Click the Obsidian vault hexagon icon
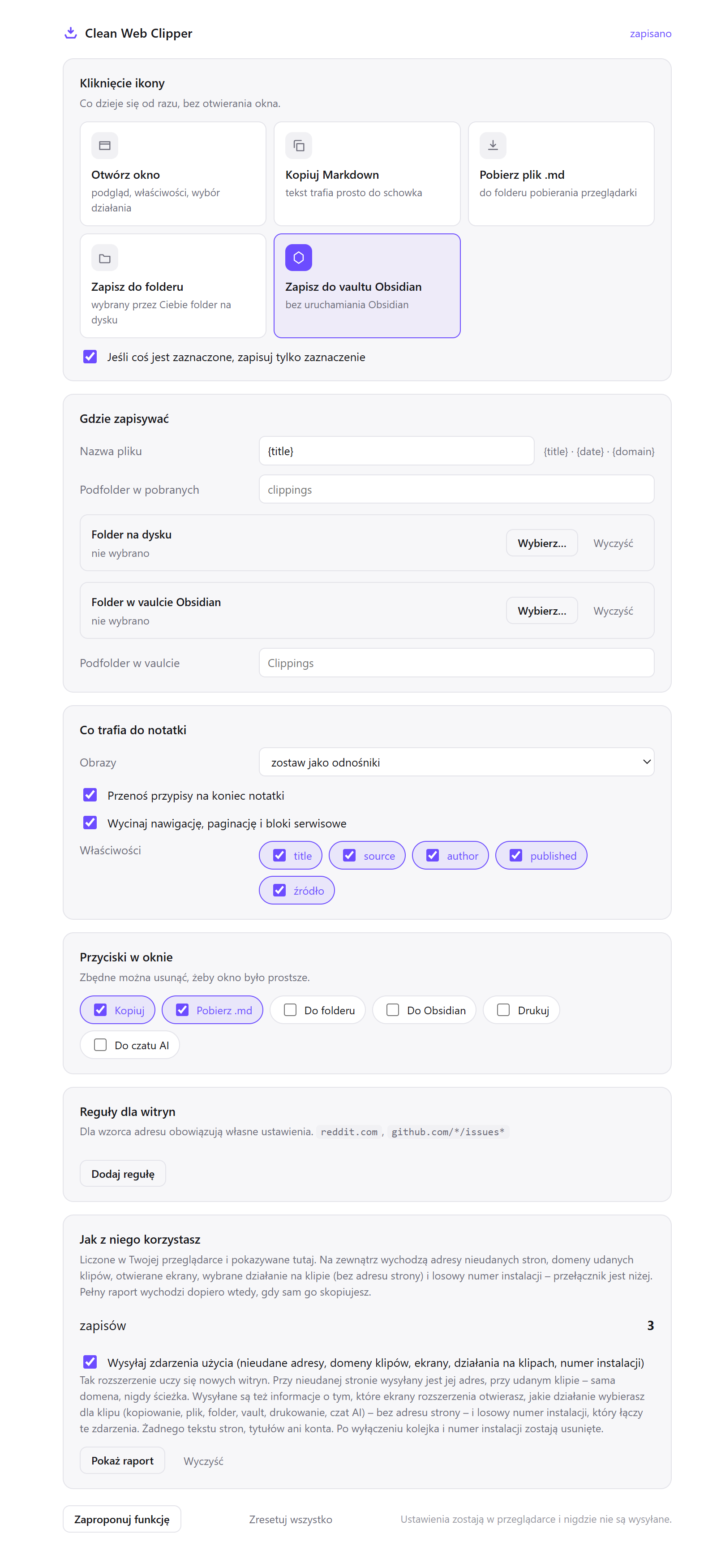Screen dimensions: 721x1568 tap(298, 258)
